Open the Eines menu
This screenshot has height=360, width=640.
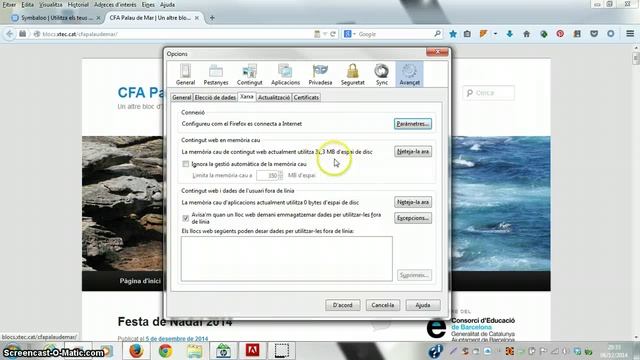tap(148, 5)
